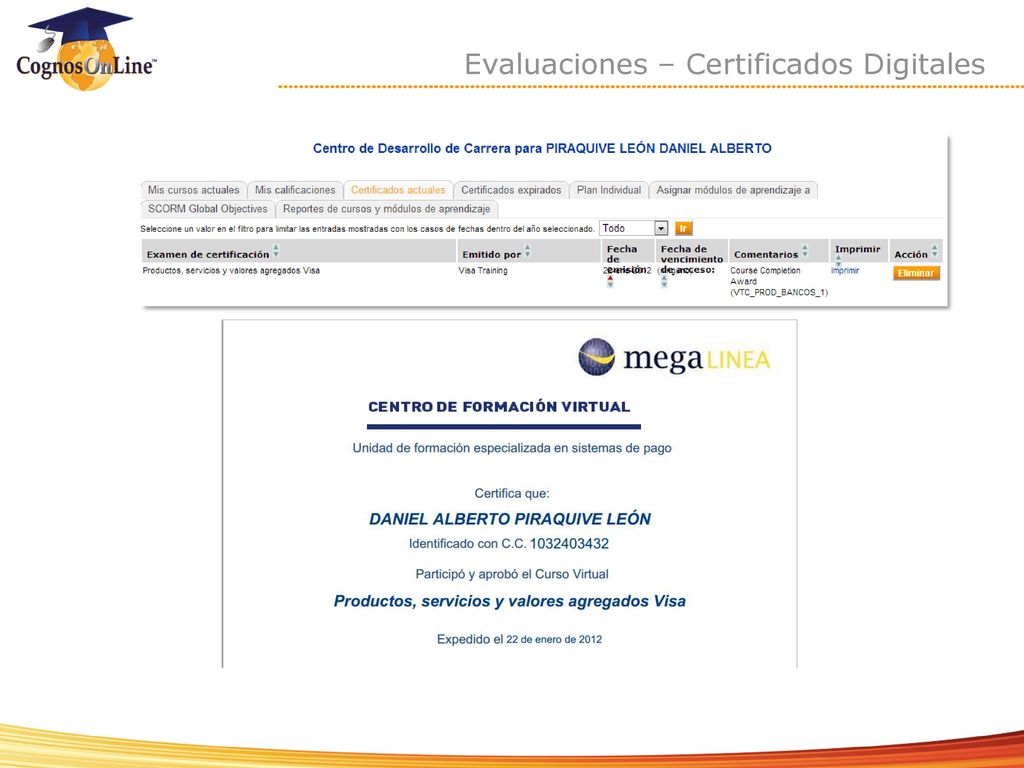This screenshot has width=1024, height=768.
Task: Sort by Acción column arrows
Action: pyautogui.click(x=935, y=251)
